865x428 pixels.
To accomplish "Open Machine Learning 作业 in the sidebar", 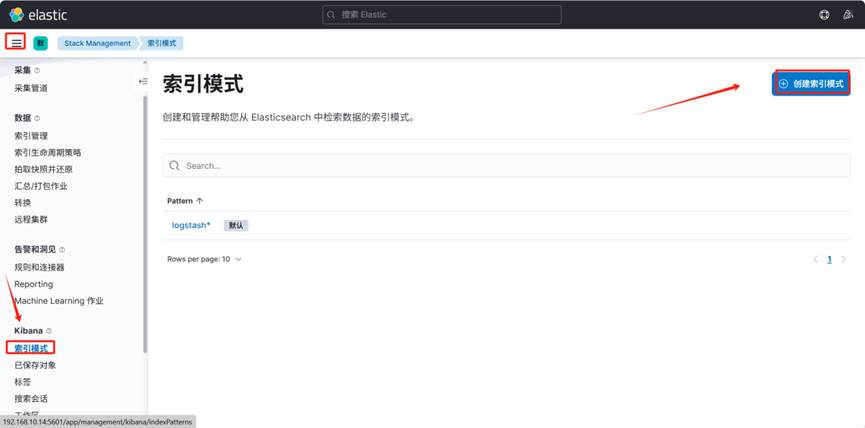I will click(x=58, y=301).
